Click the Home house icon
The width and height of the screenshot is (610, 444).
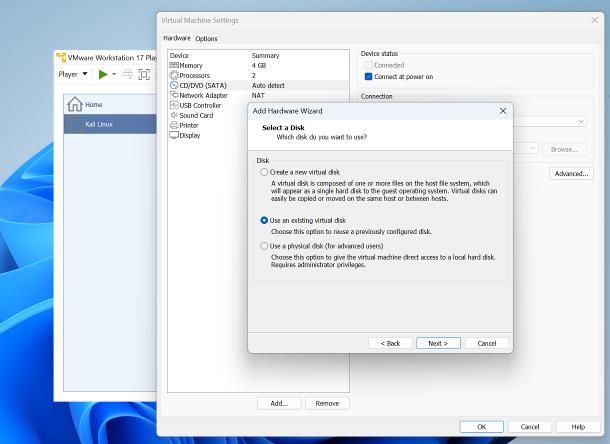click(75, 104)
